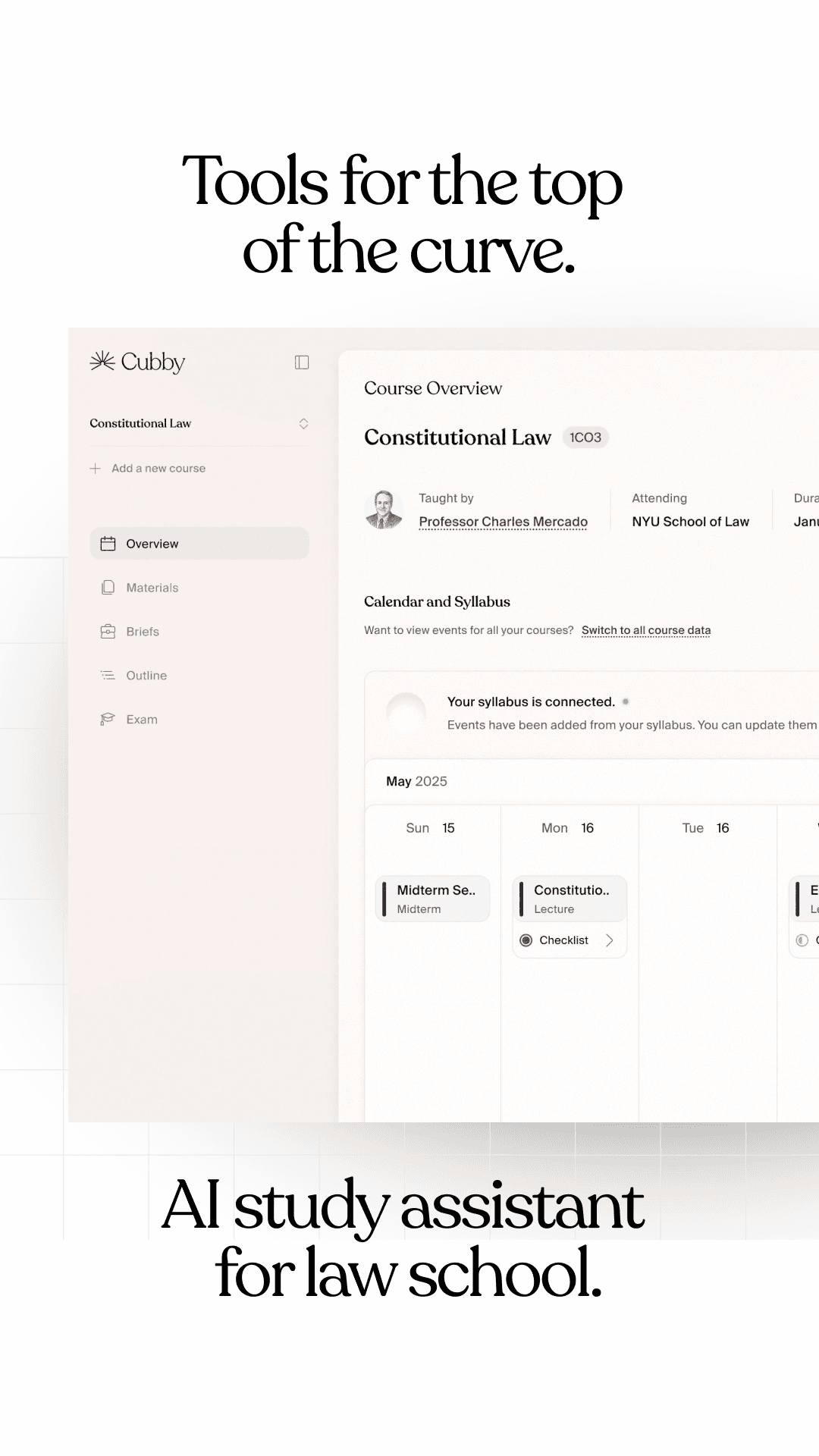The image size is (819, 1456).
Task: Open Professor Charles Mercado's profile link
Action: [503, 522]
